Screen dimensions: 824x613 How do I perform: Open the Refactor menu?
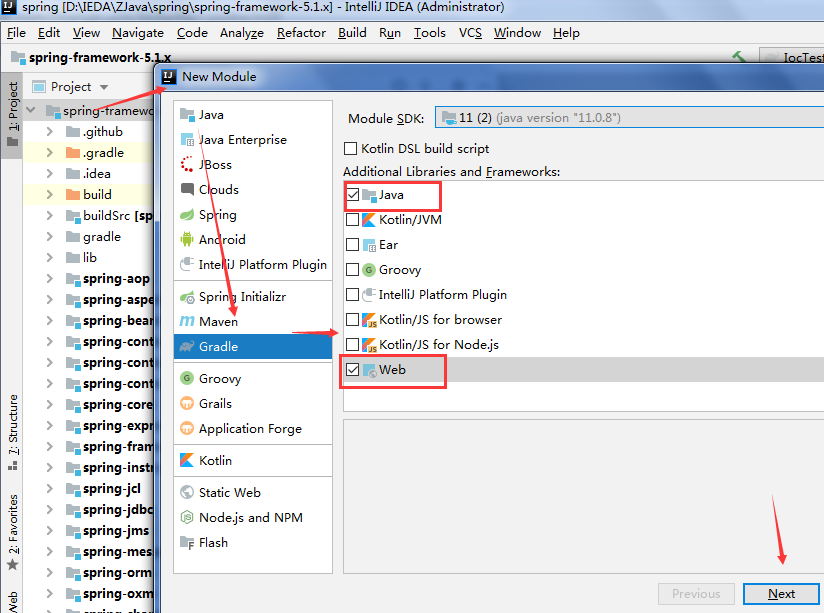301,33
